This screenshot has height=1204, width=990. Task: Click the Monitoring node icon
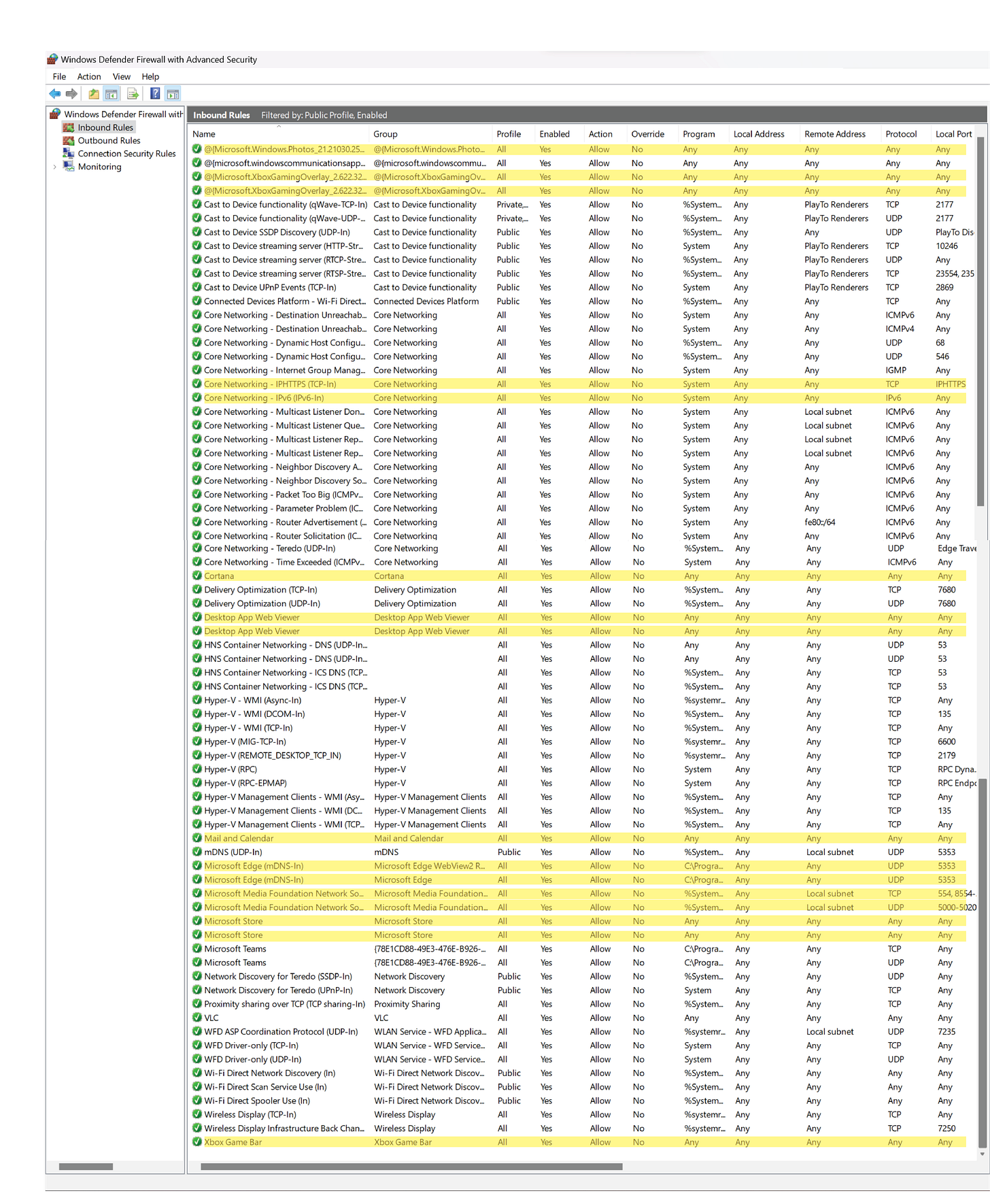(x=68, y=167)
